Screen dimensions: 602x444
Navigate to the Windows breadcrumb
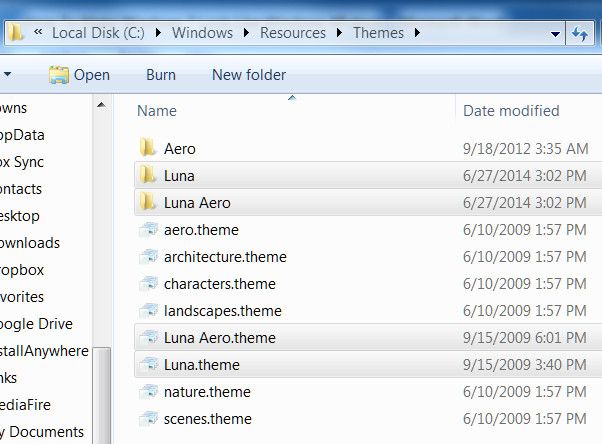coord(202,33)
